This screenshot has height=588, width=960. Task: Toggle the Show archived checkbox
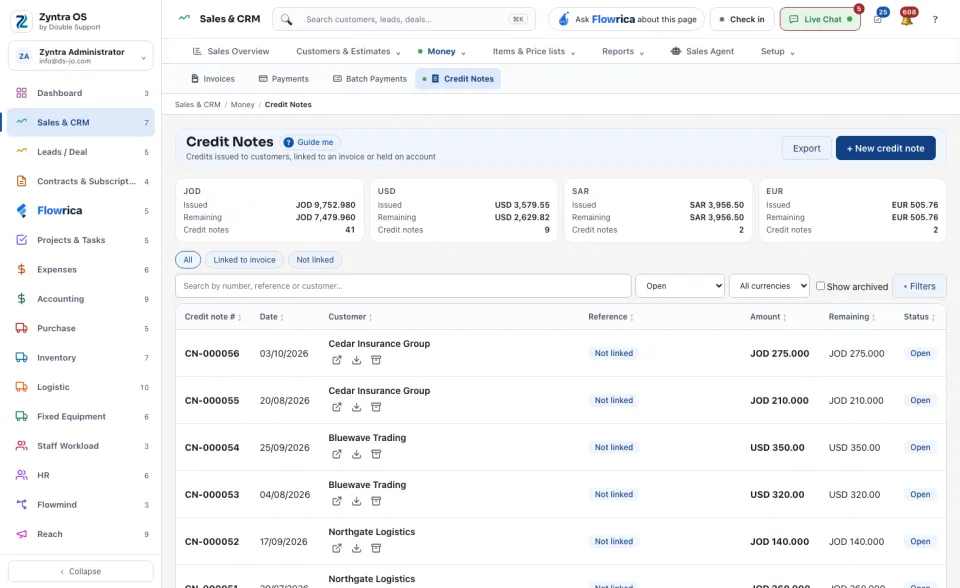[820, 286]
